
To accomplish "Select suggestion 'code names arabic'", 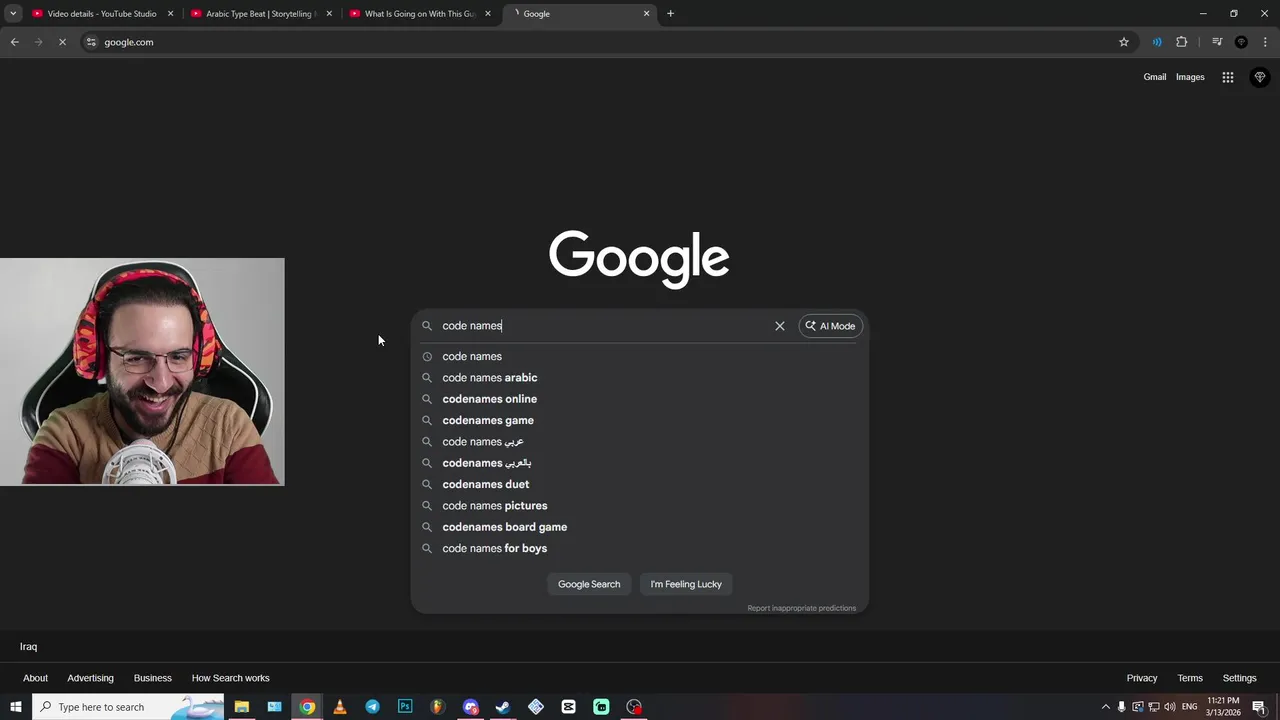I will coord(639,378).
